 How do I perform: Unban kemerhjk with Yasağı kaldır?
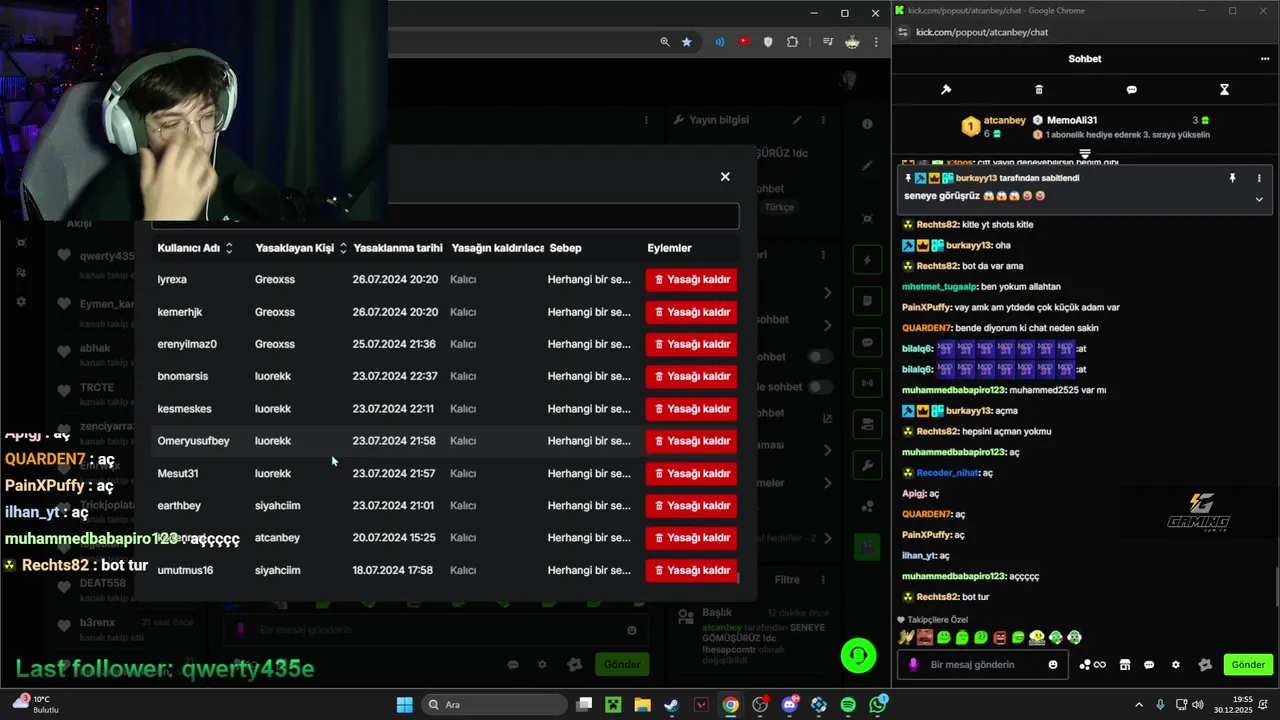691,312
